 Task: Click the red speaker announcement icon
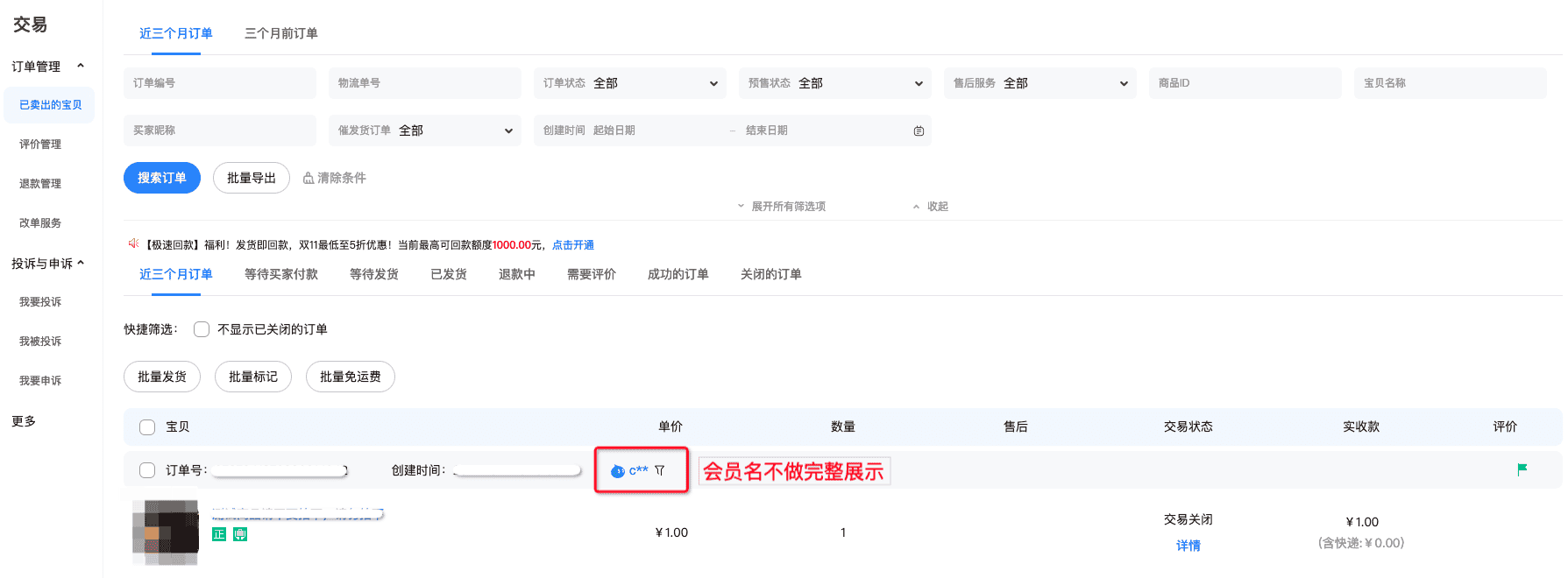pyautogui.click(x=133, y=243)
